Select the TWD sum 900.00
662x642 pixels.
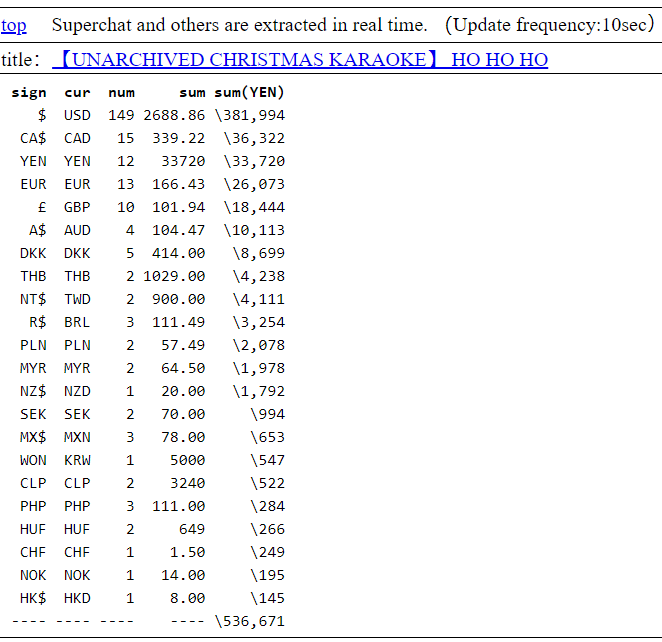[179, 299]
